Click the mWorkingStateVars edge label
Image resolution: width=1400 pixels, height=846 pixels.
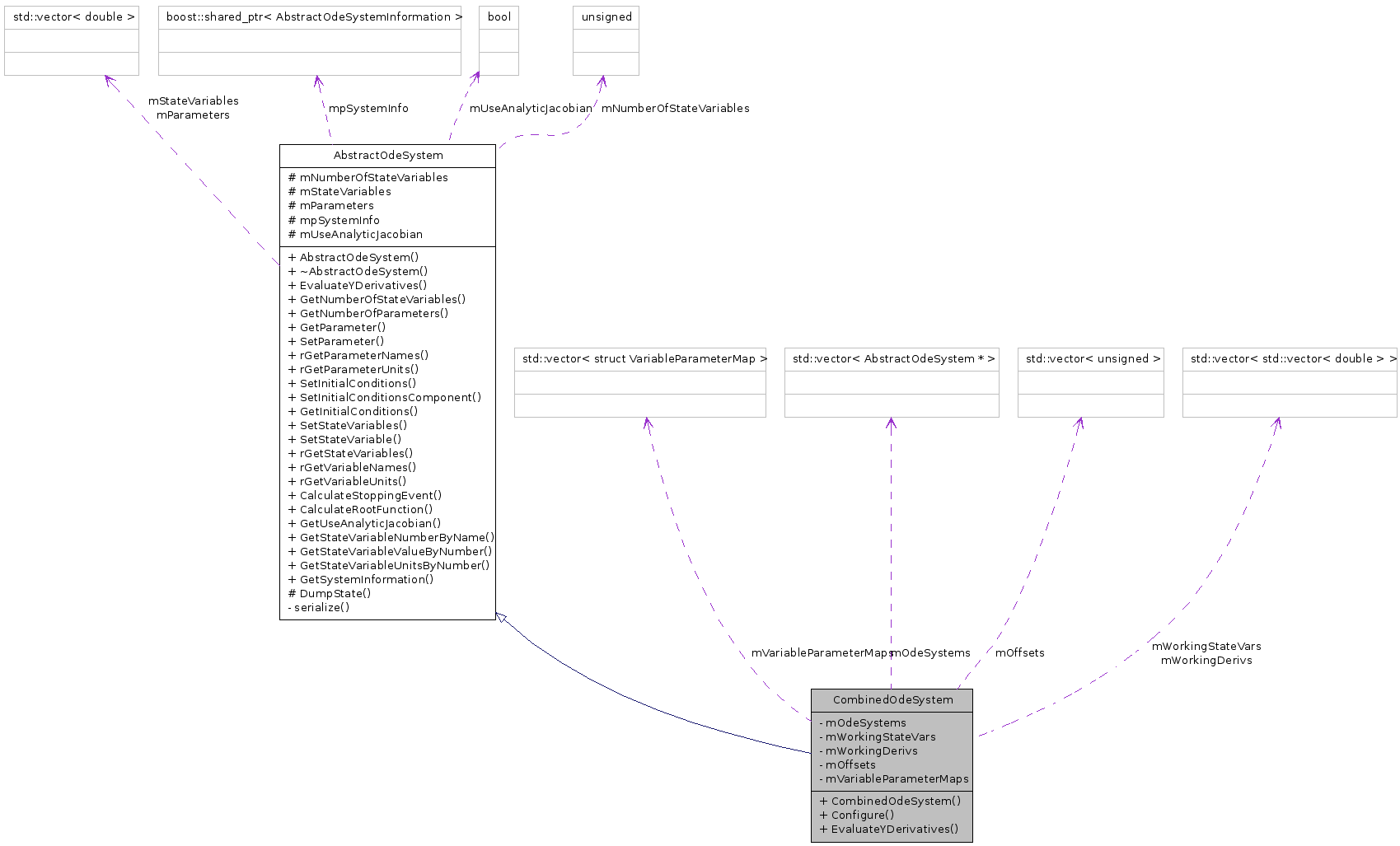(1206, 647)
